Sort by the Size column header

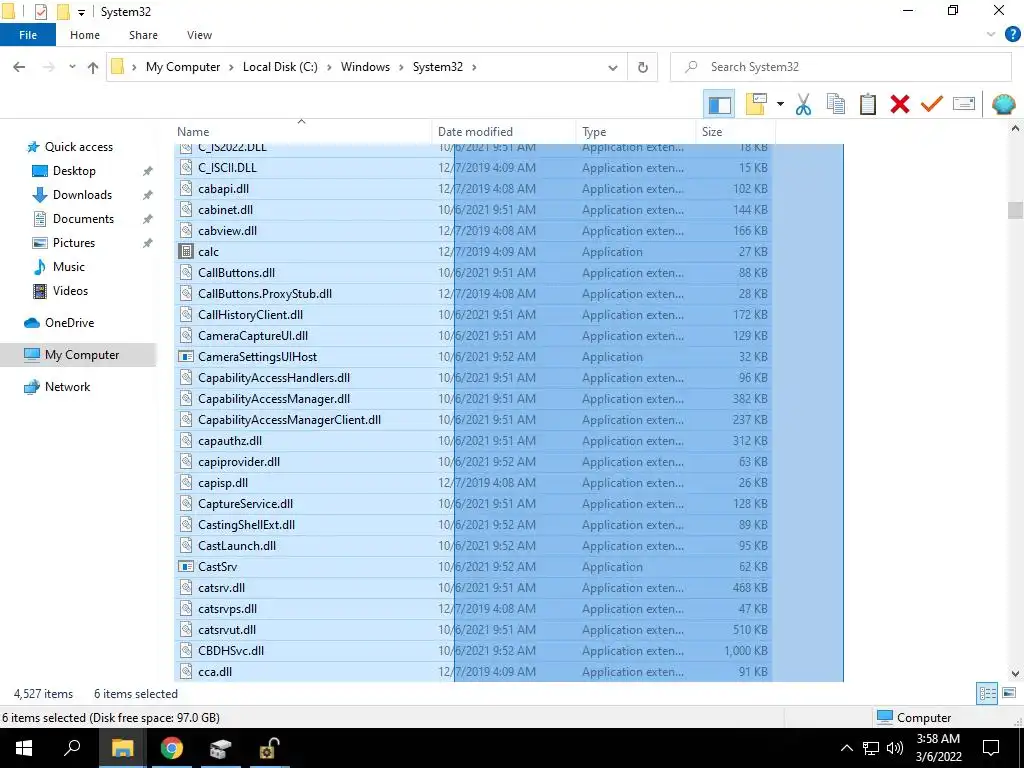[736, 131]
